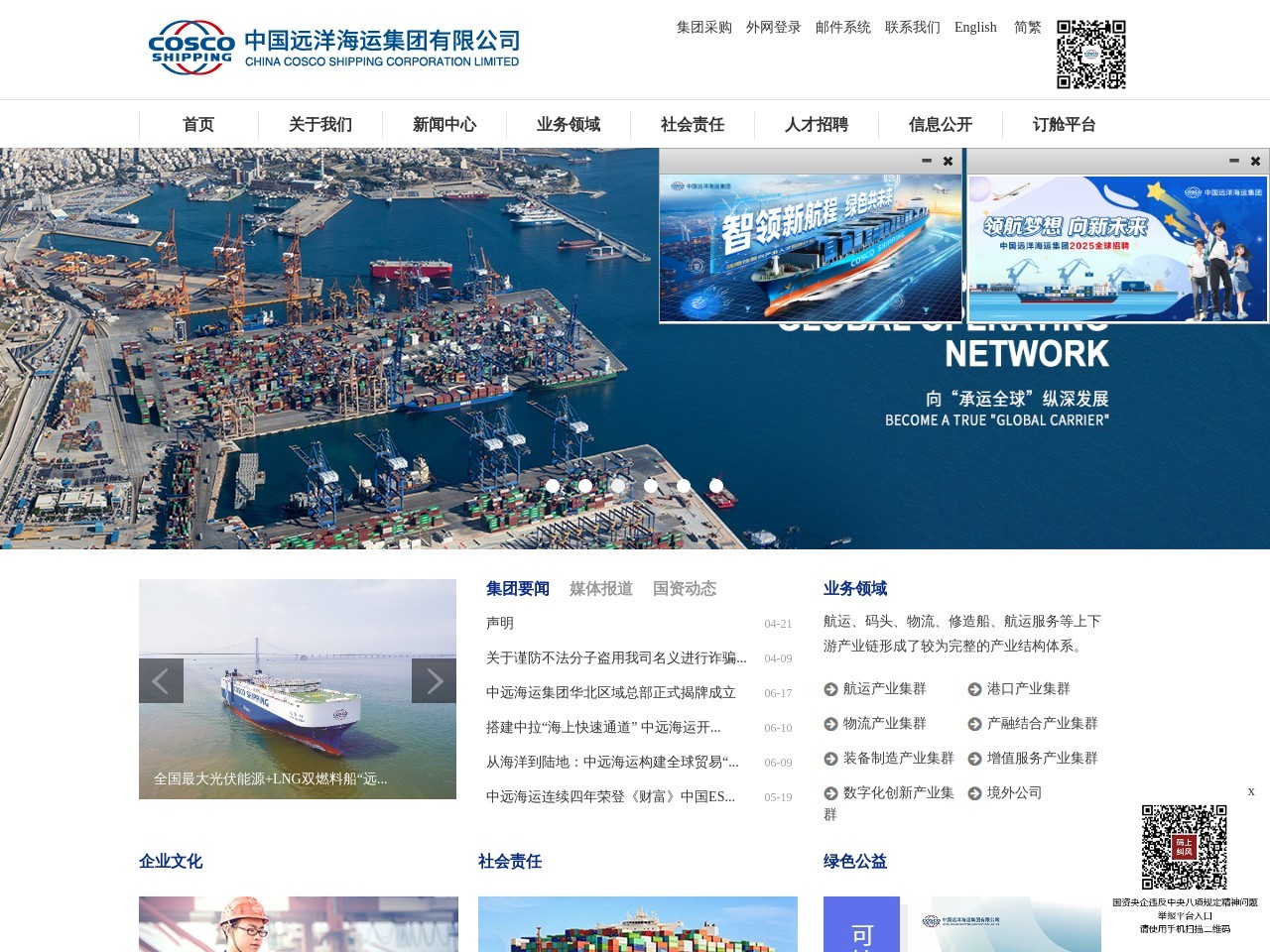The width and height of the screenshot is (1270, 952).
Task: Click the 业务领域 heading above the business list
Action: coord(855,589)
